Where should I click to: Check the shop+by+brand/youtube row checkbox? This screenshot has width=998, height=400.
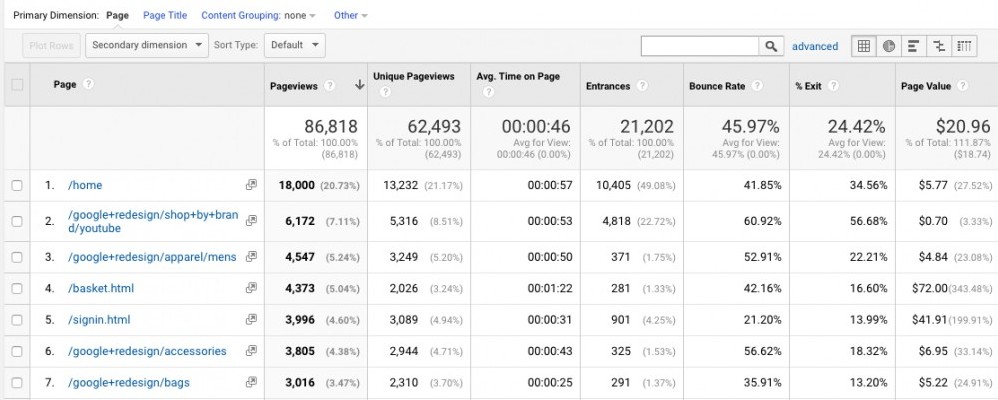click(x=17, y=221)
